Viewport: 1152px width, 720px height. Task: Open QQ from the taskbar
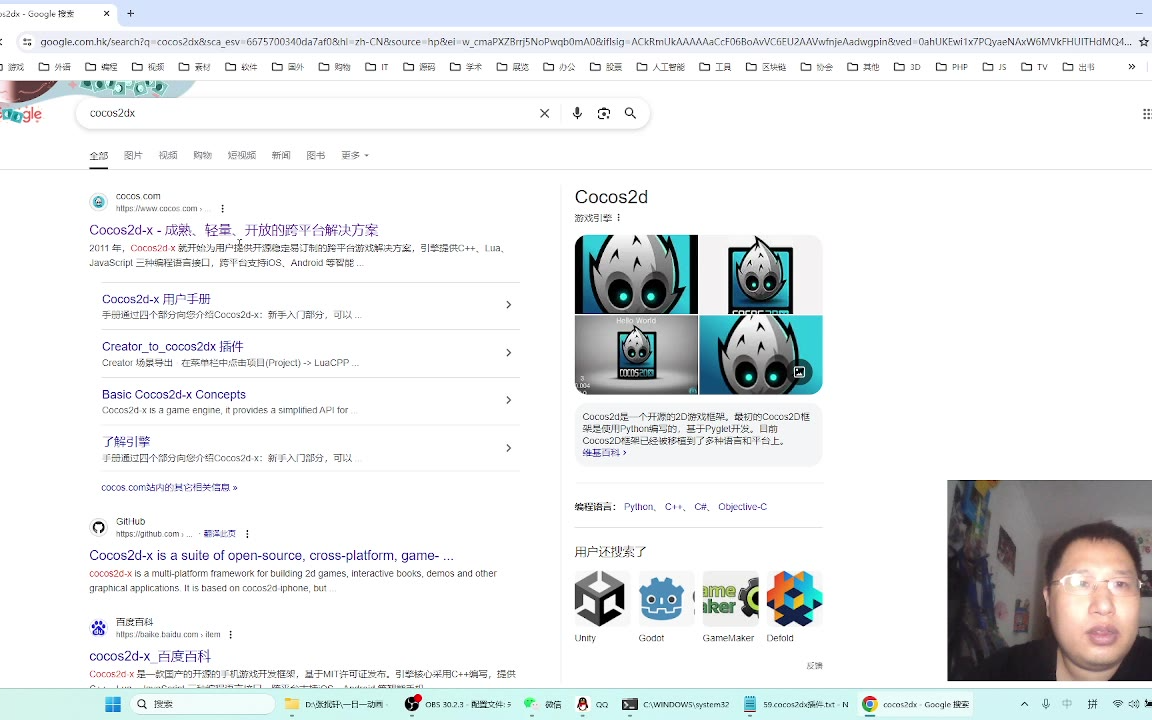click(x=592, y=704)
